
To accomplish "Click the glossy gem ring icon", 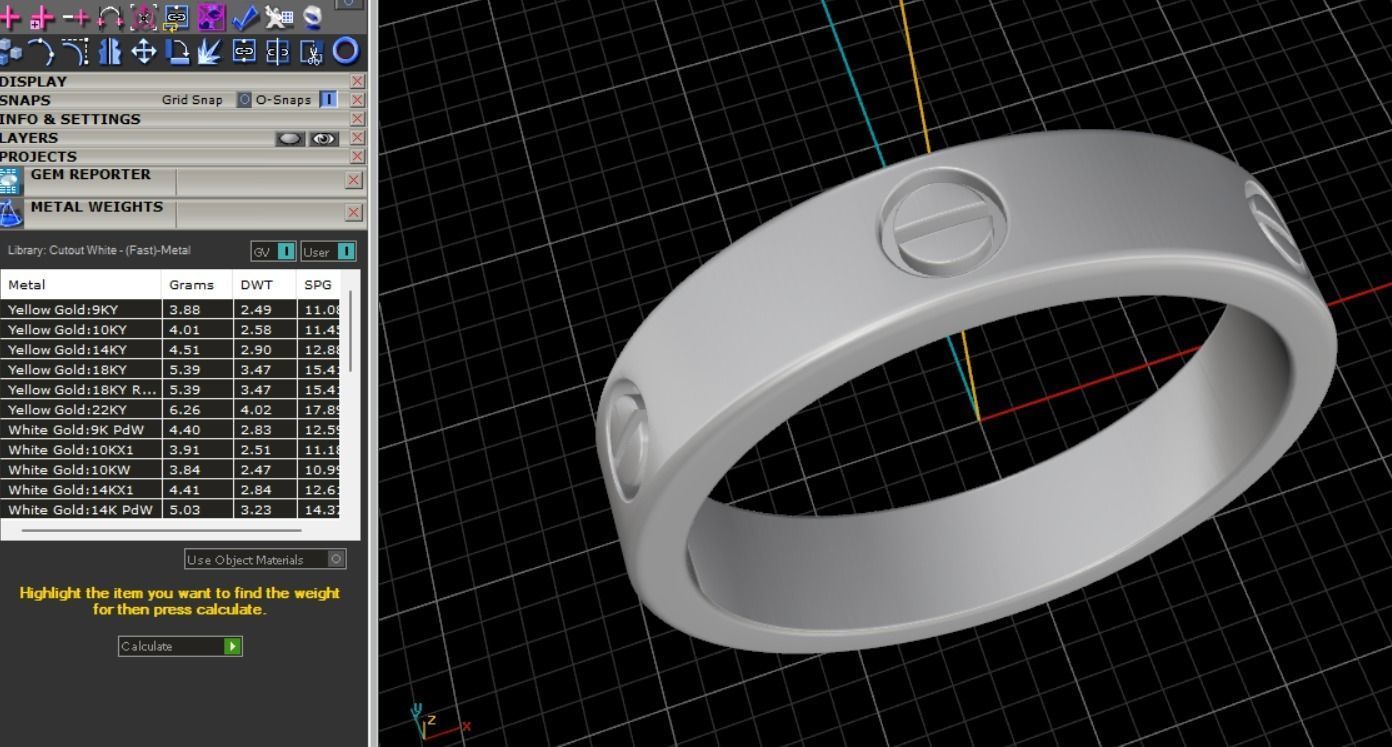I will pos(312,17).
